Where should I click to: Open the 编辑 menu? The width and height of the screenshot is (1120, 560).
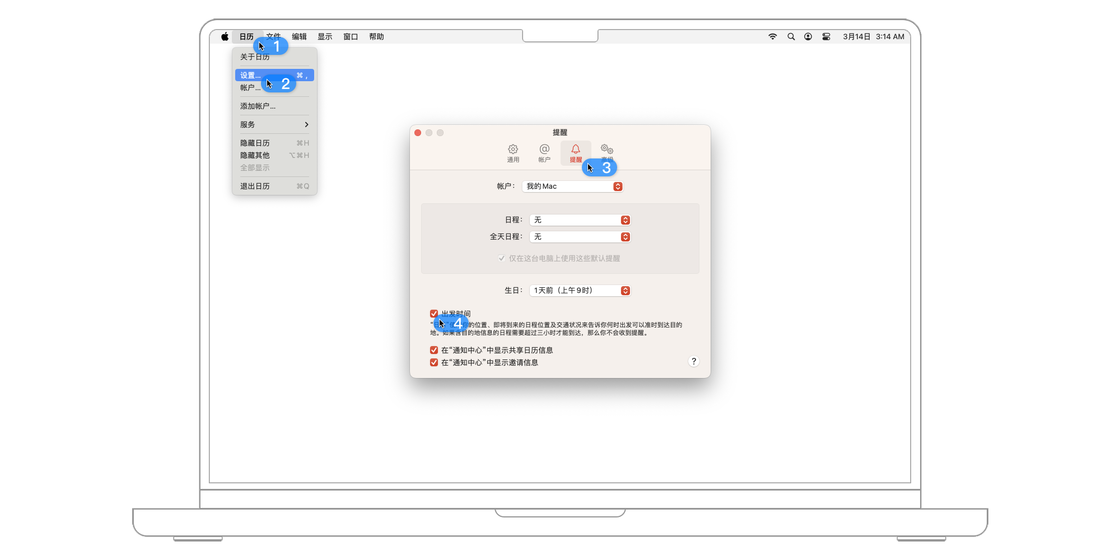click(299, 36)
